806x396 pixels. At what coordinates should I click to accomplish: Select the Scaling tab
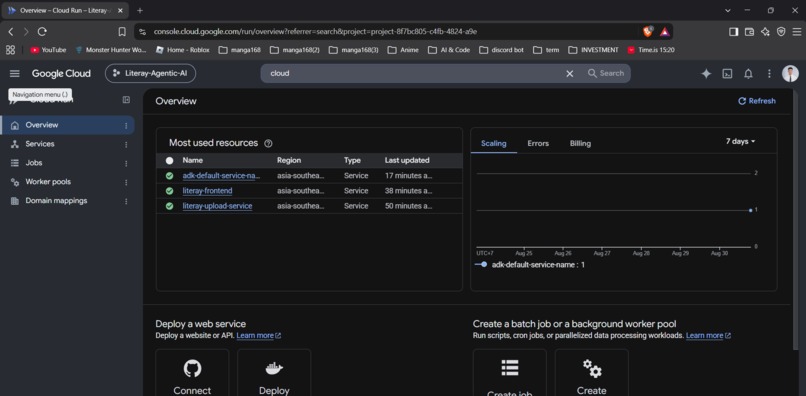[x=493, y=143]
